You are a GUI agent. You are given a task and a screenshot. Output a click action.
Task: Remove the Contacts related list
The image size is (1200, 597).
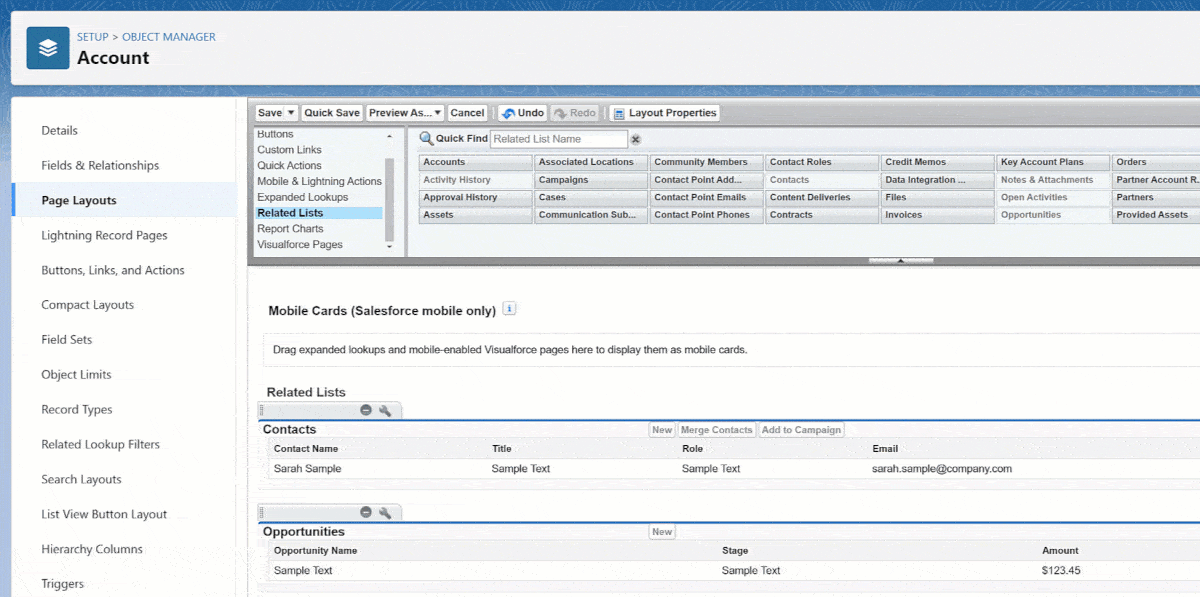pos(366,411)
